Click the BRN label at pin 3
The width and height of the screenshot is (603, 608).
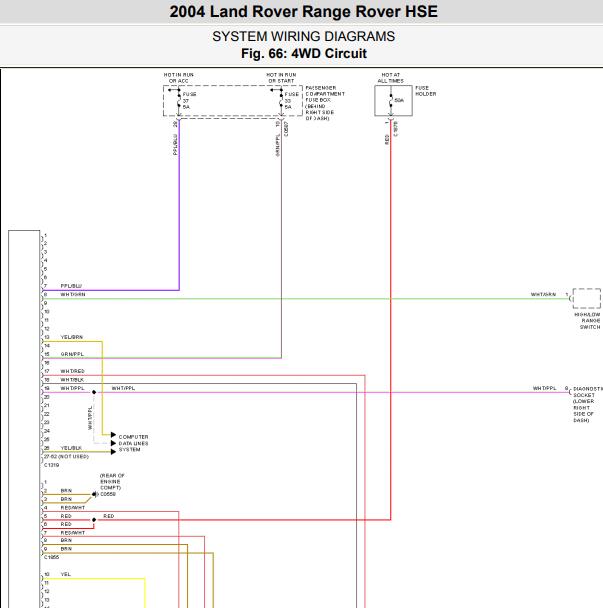pyautogui.click(x=66, y=499)
